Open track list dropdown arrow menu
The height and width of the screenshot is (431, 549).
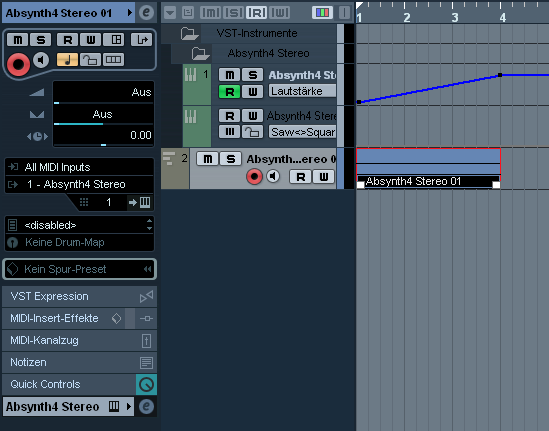170,13
